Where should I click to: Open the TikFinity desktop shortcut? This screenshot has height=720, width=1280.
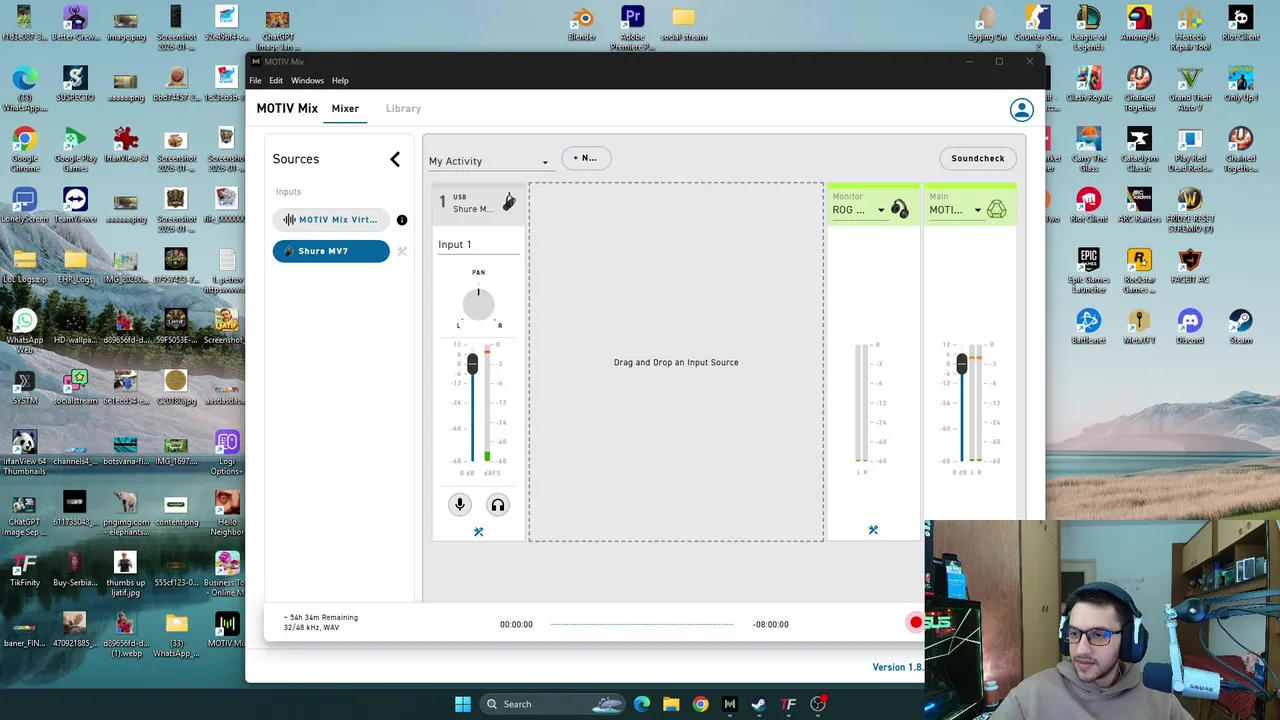(24, 570)
